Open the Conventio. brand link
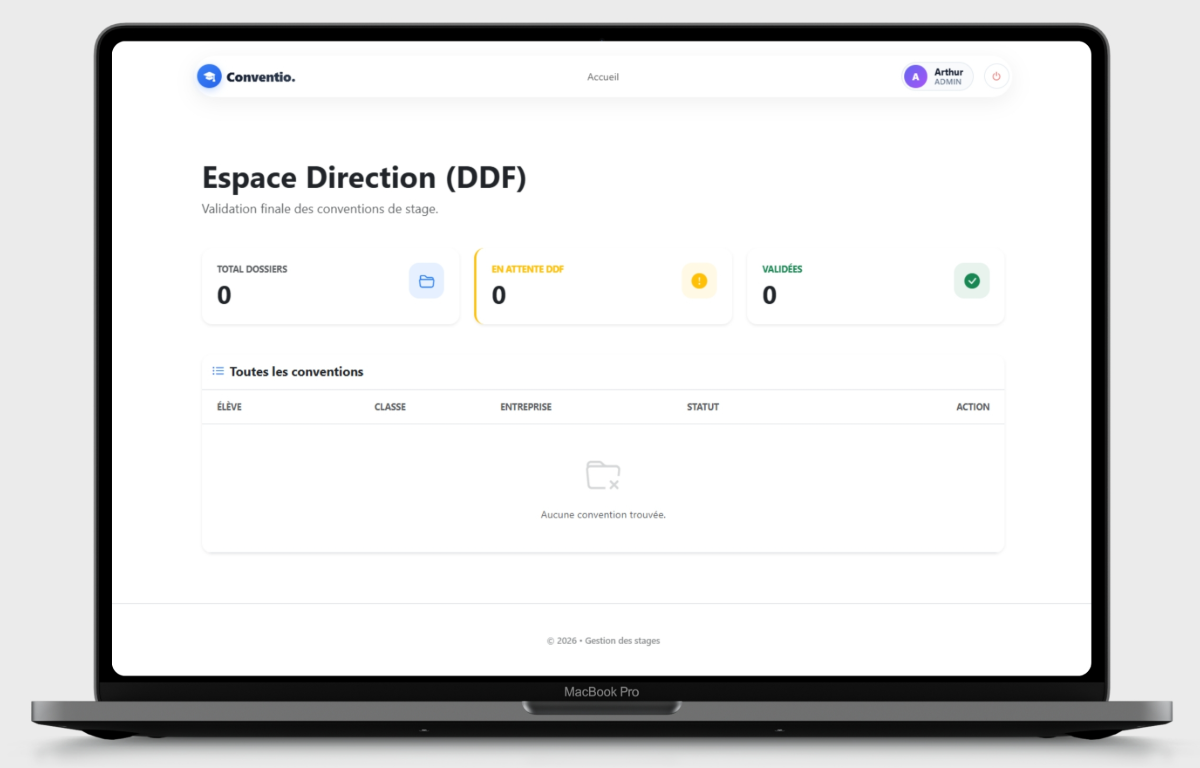 tap(246, 76)
